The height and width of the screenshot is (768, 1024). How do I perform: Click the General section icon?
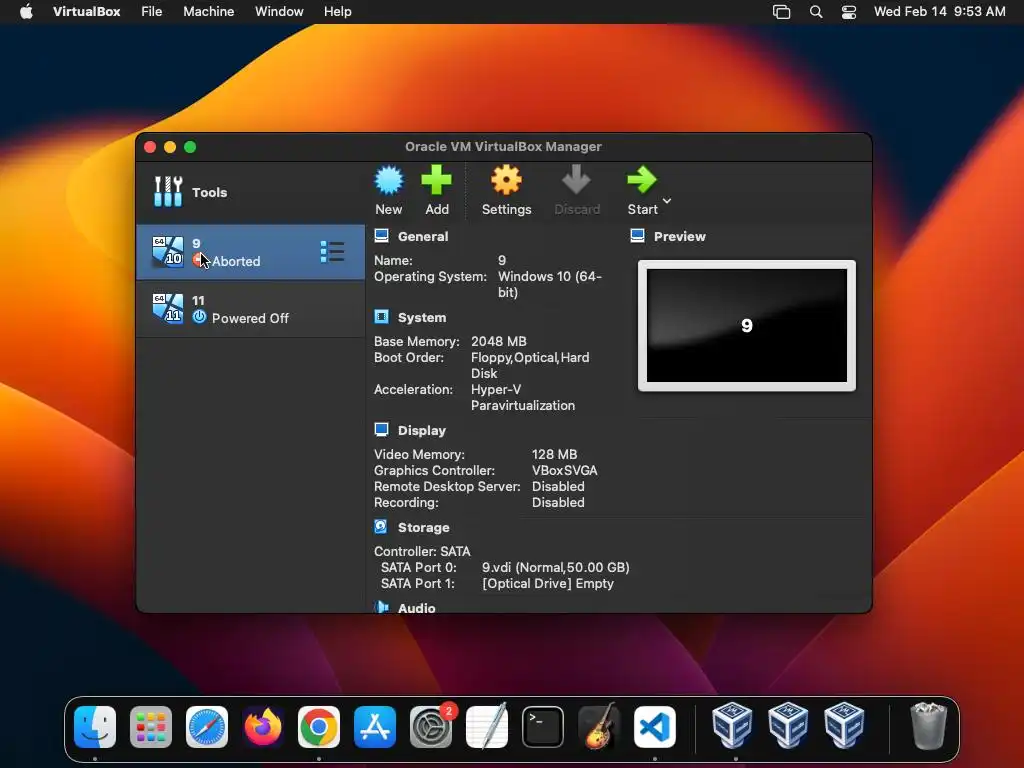(381, 236)
